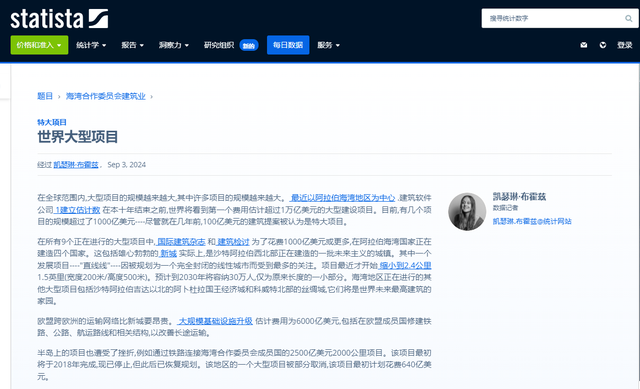This screenshot has height=389, width=640.
Task: Open the 服务 dropdown
Action: tap(329, 45)
